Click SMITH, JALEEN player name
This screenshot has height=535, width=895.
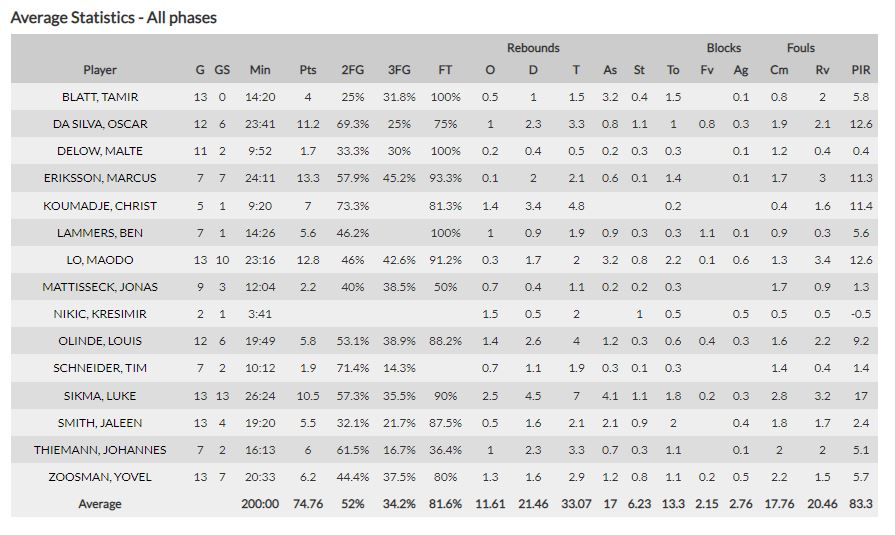(x=100, y=423)
